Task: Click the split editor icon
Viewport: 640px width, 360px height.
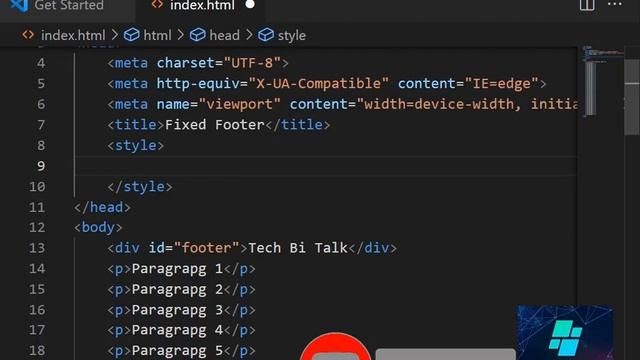Action: click(x=587, y=5)
